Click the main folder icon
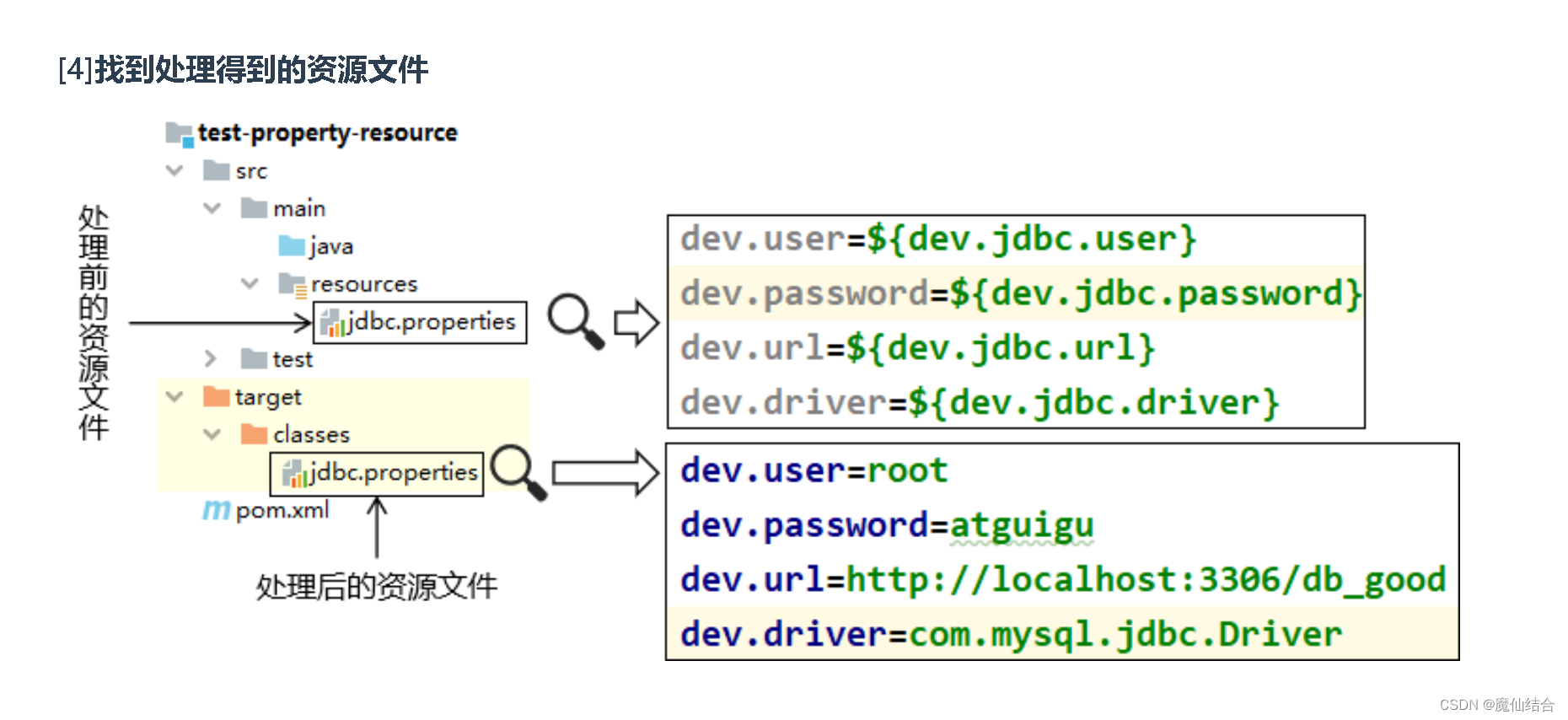 pos(254,208)
